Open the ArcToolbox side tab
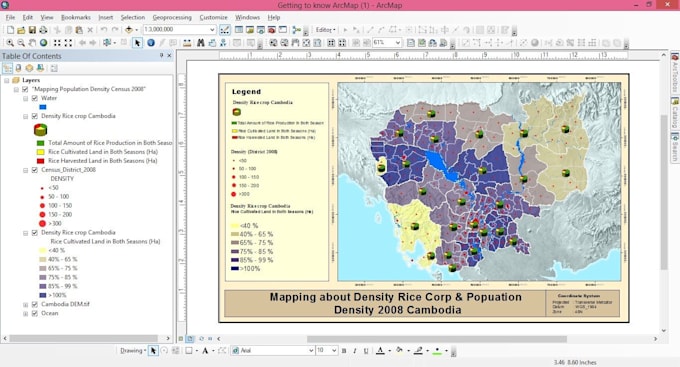Screen dimensions: 680x367 click(675, 73)
